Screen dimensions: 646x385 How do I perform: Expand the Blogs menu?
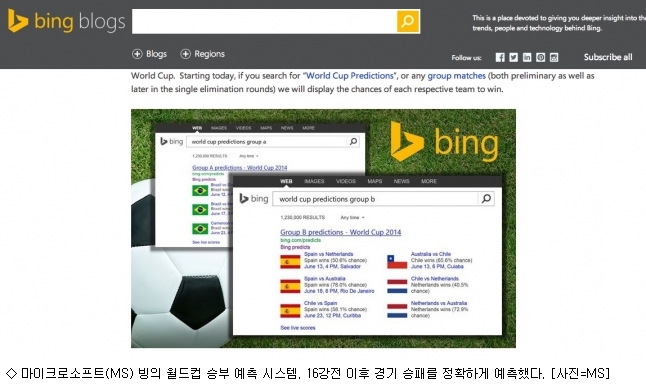[x=150, y=54]
